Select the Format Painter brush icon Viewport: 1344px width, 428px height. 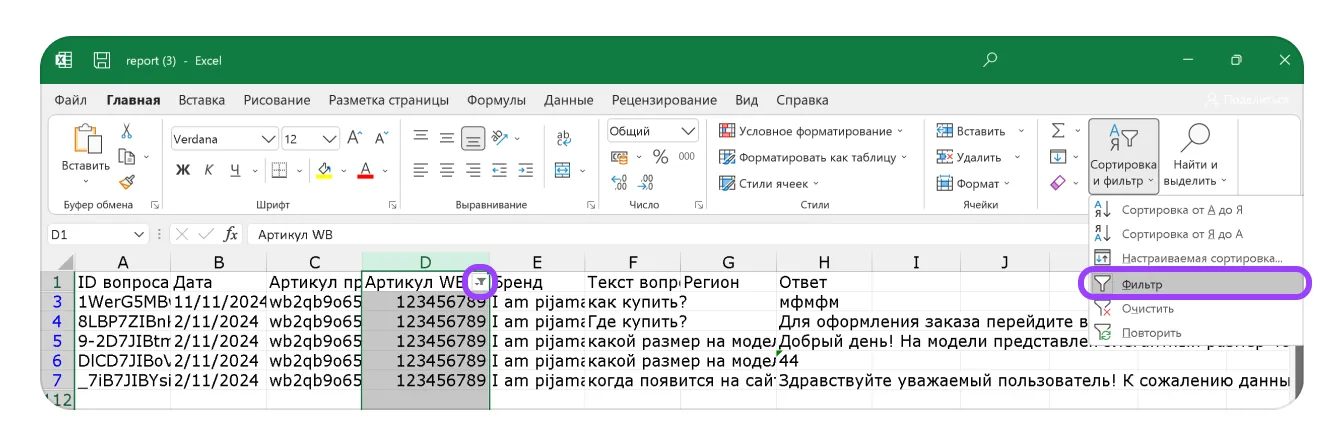click(x=127, y=181)
